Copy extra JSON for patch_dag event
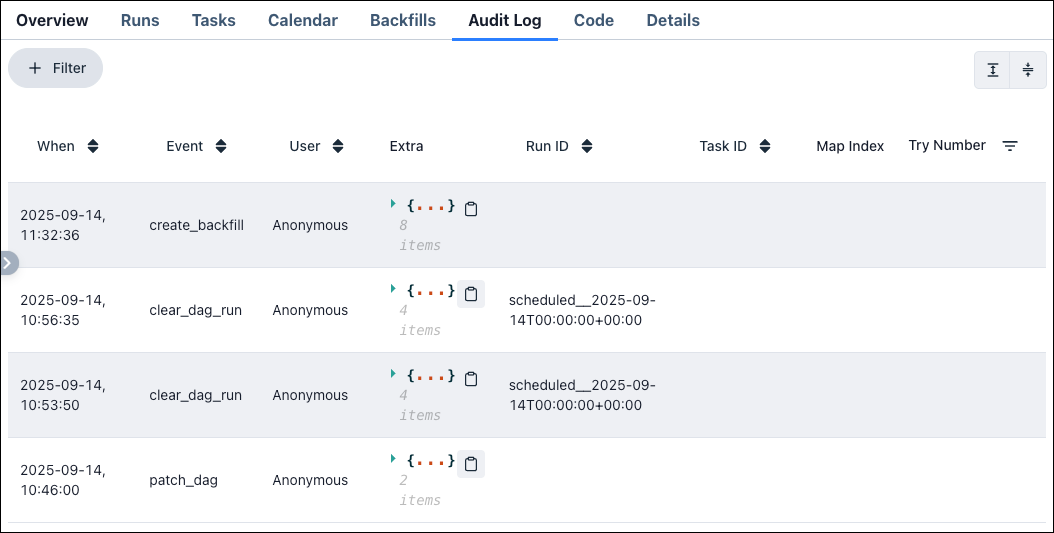The height and width of the screenshot is (533, 1054). [x=471, y=464]
